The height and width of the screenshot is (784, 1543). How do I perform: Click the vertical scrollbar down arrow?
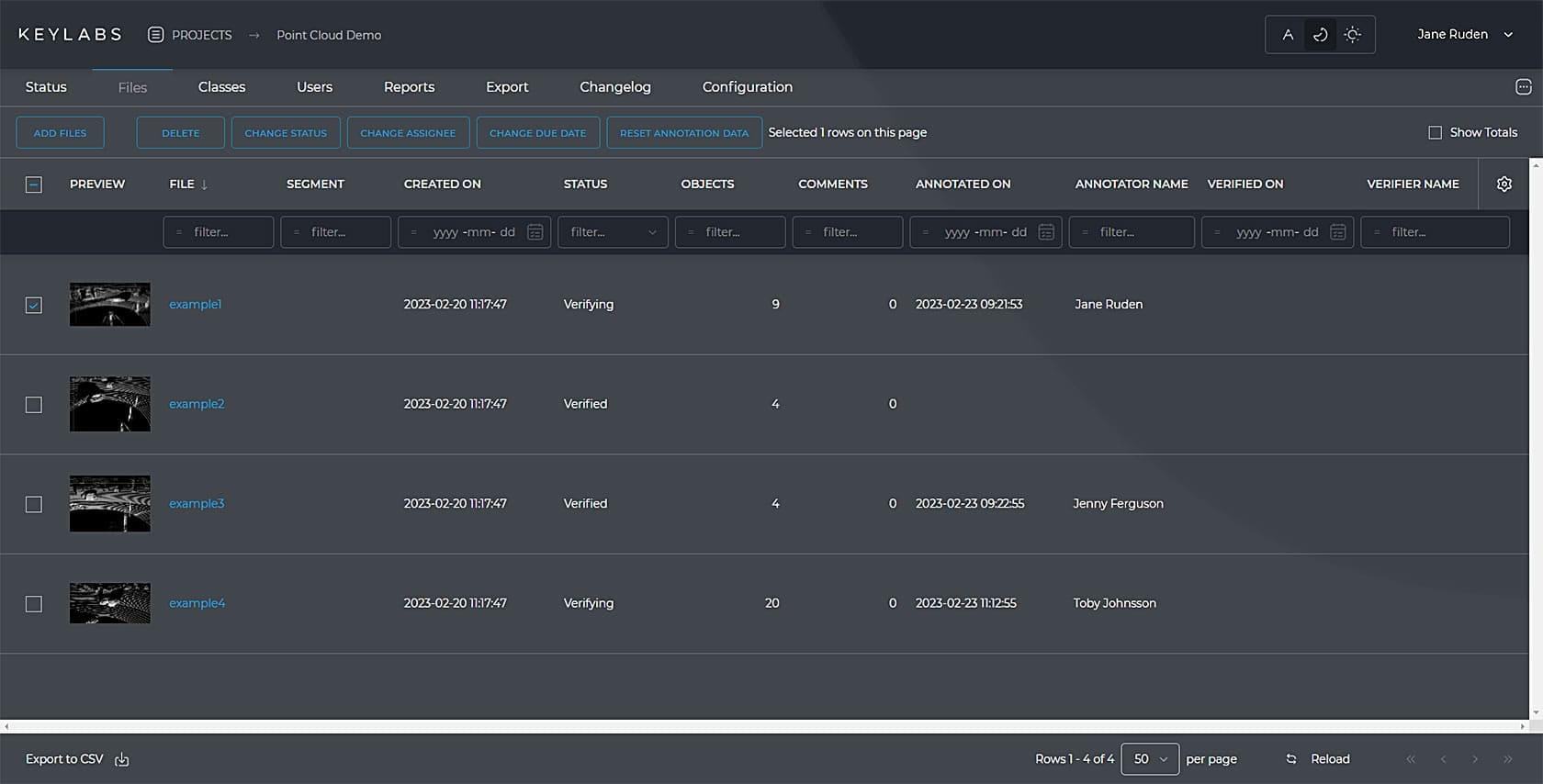(x=1536, y=712)
